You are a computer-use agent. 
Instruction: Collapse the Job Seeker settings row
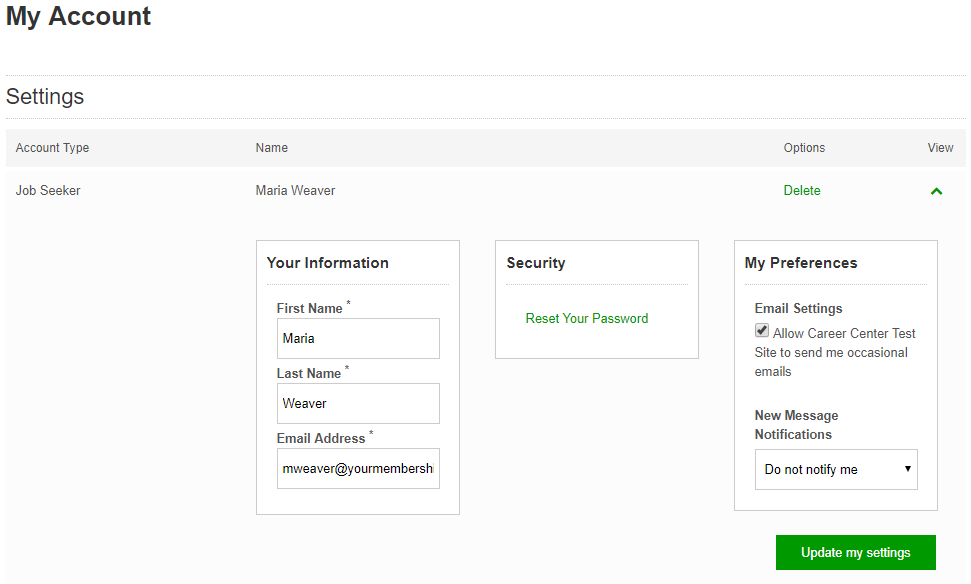pyautogui.click(x=936, y=191)
